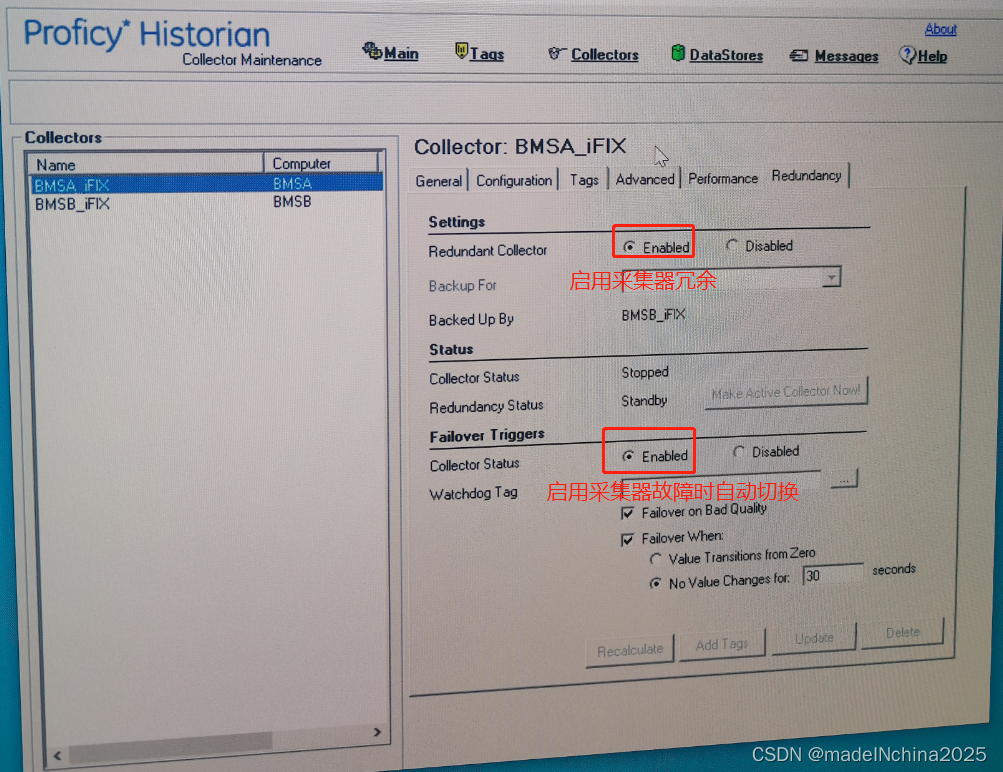1003x772 pixels.
Task: Open the Watchdog Tag browse button
Action: click(845, 479)
